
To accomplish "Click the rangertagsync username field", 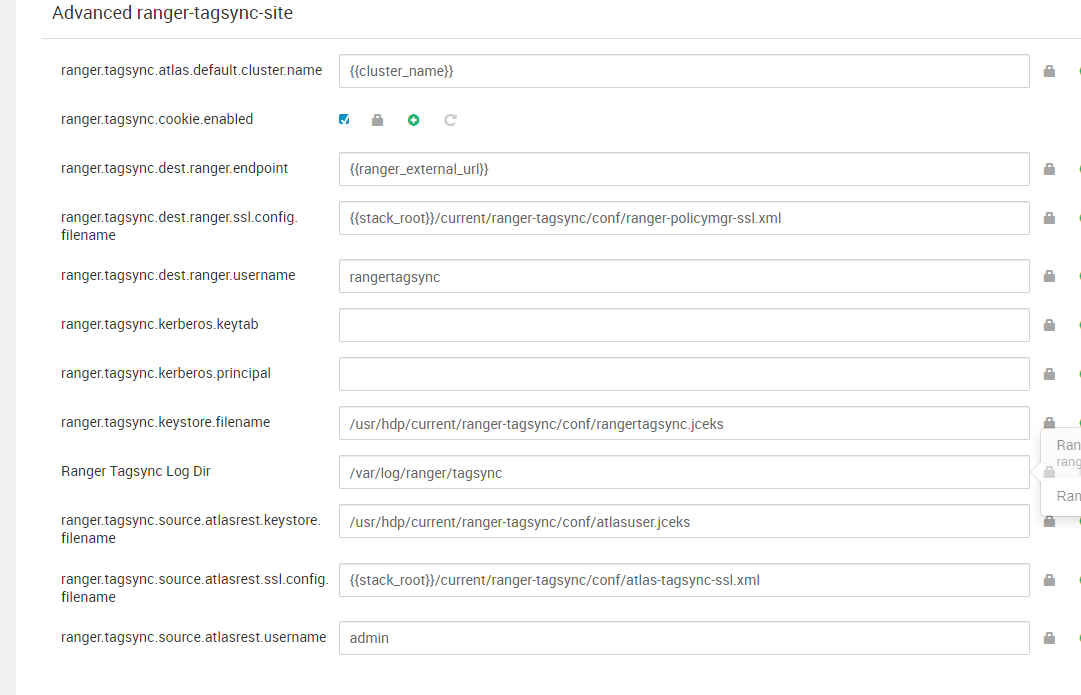I will (684, 276).
